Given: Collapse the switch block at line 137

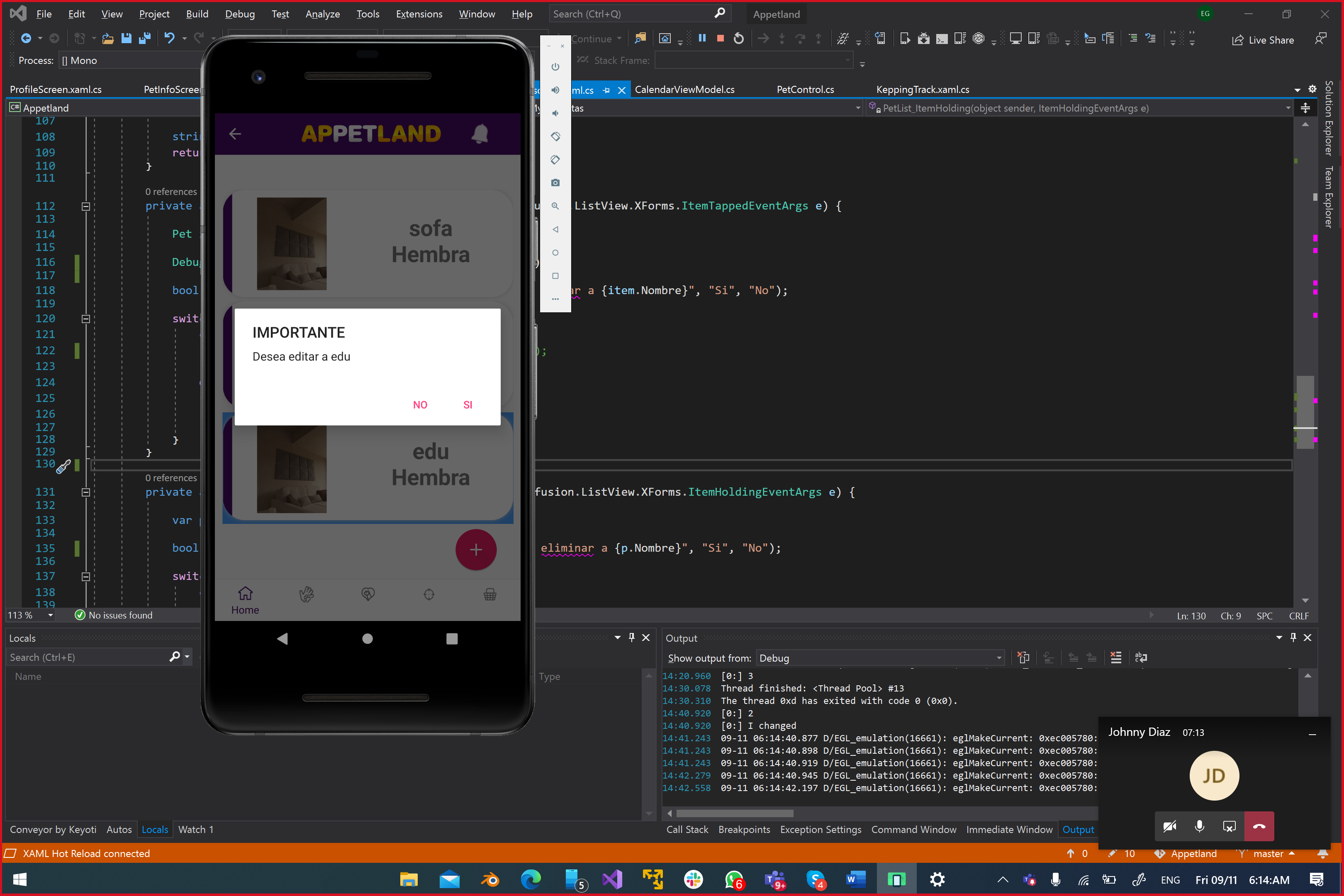Looking at the screenshot, I should (86, 577).
